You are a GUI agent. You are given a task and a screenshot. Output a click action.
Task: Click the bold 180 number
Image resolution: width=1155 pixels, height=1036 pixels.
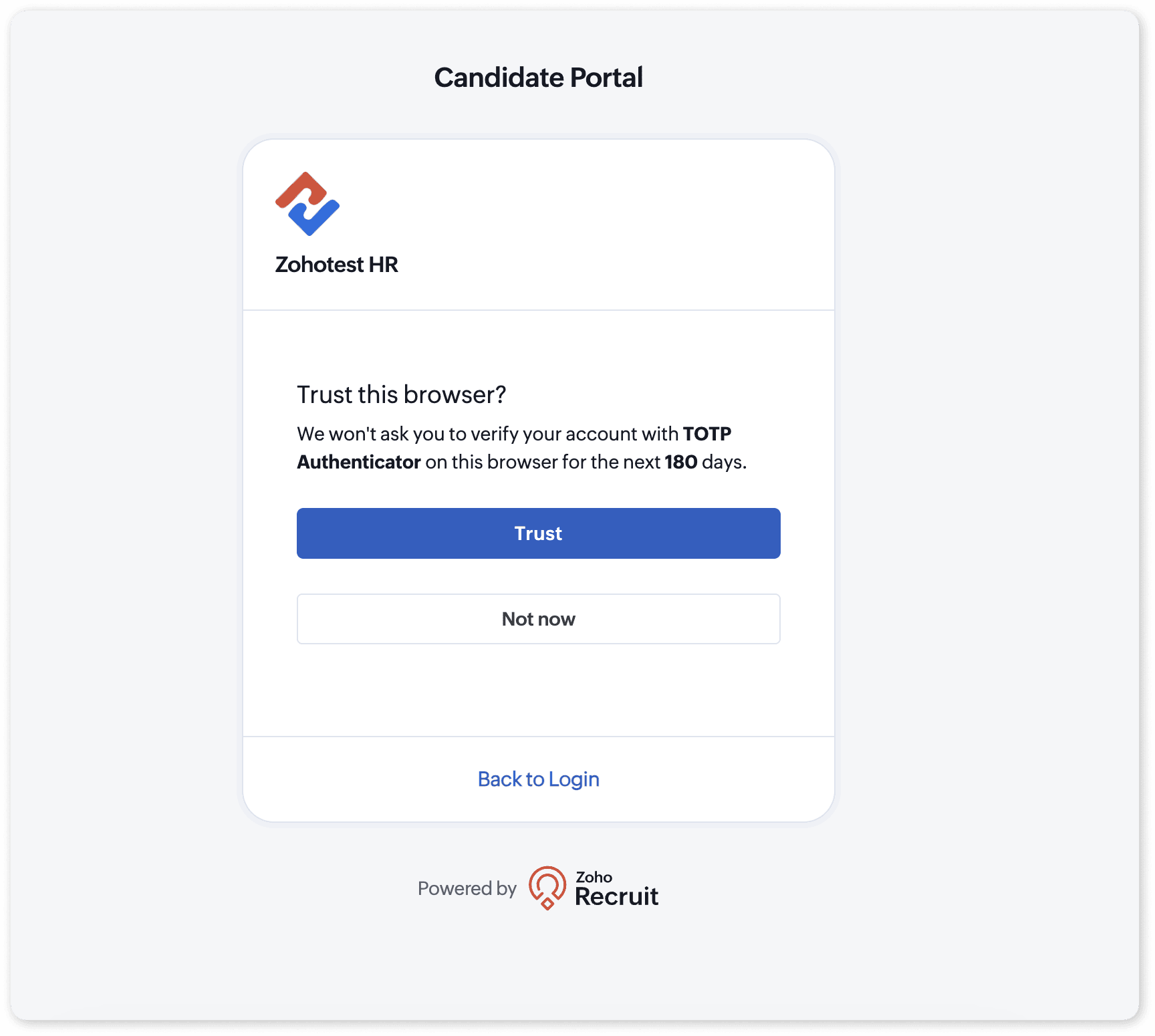click(680, 462)
